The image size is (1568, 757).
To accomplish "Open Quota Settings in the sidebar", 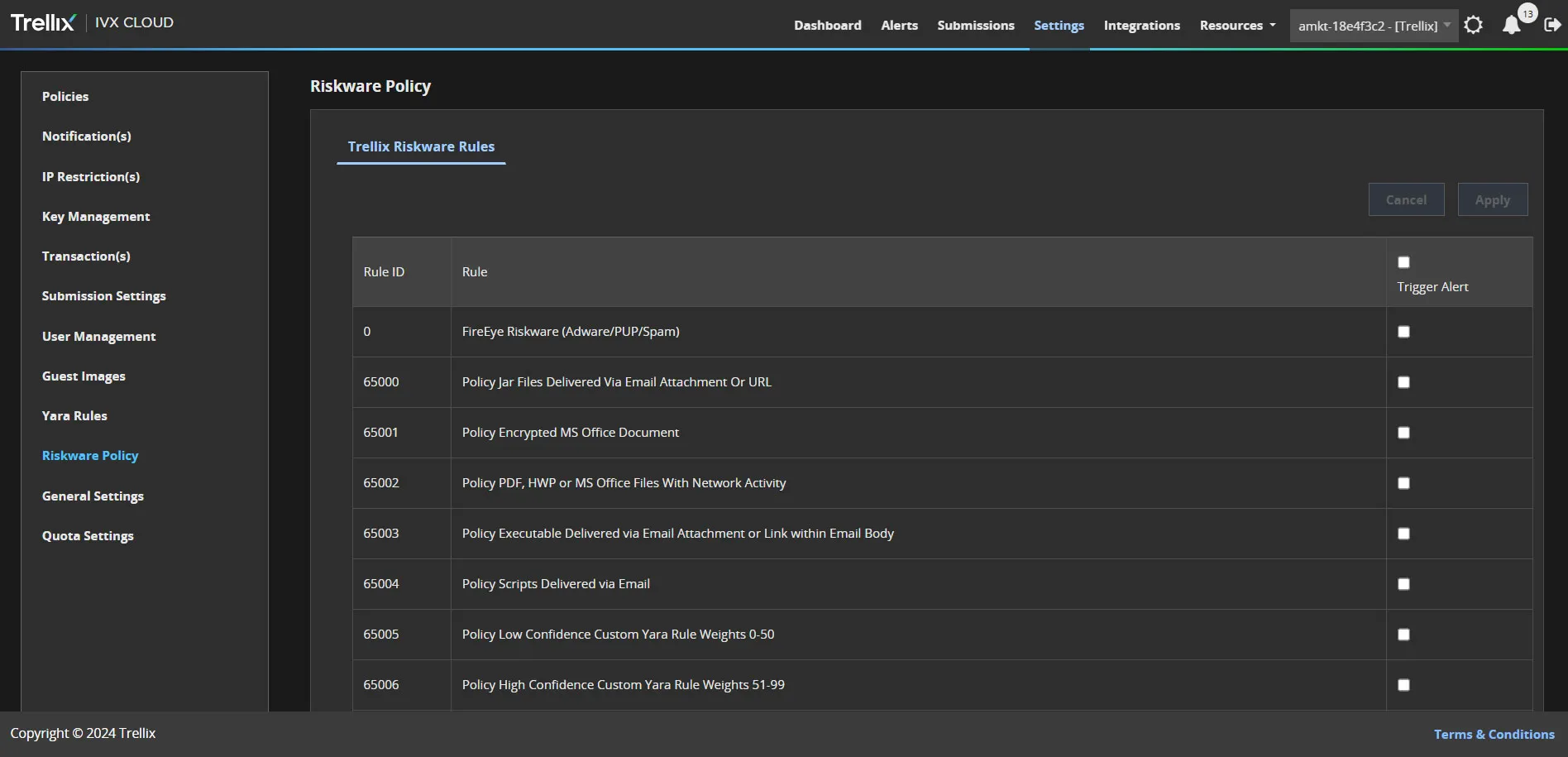I will (x=88, y=536).
